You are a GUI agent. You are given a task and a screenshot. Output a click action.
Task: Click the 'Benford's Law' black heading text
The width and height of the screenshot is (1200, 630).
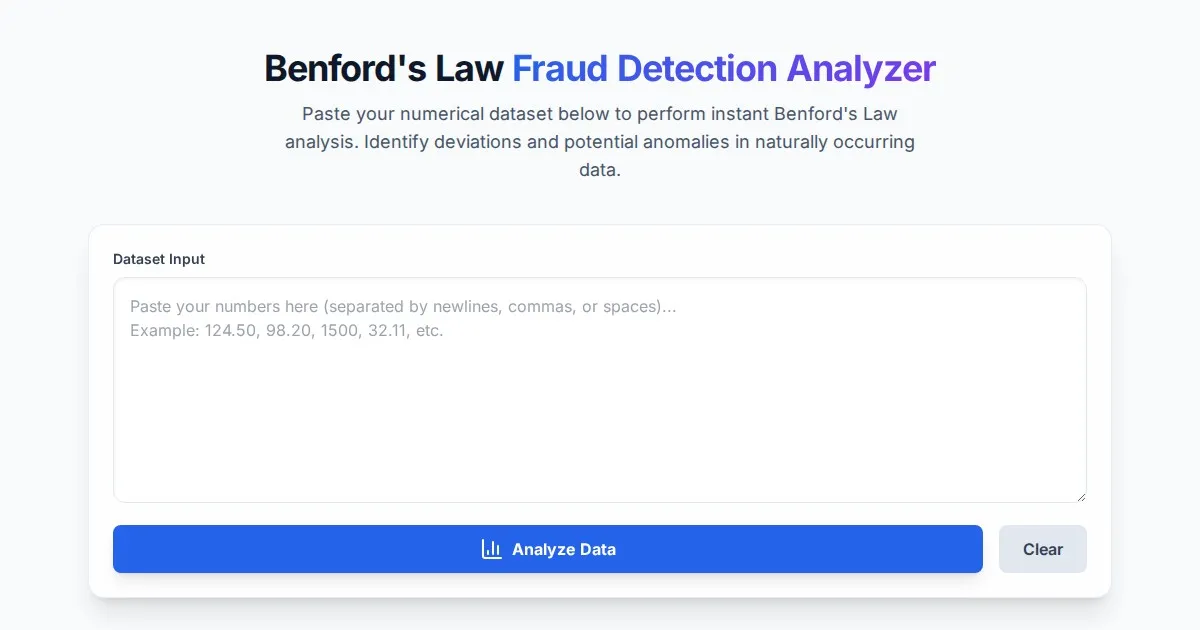pyautogui.click(x=383, y=69)
